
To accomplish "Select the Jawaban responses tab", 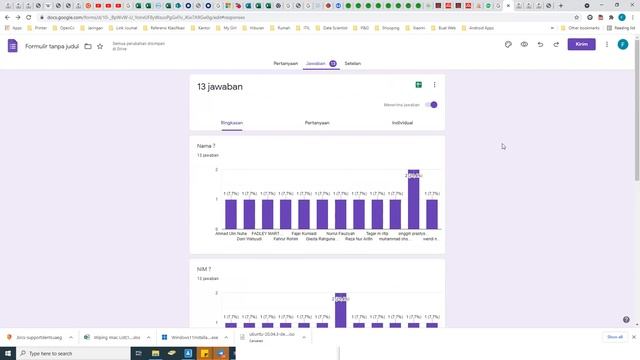I will click(321, 64).
